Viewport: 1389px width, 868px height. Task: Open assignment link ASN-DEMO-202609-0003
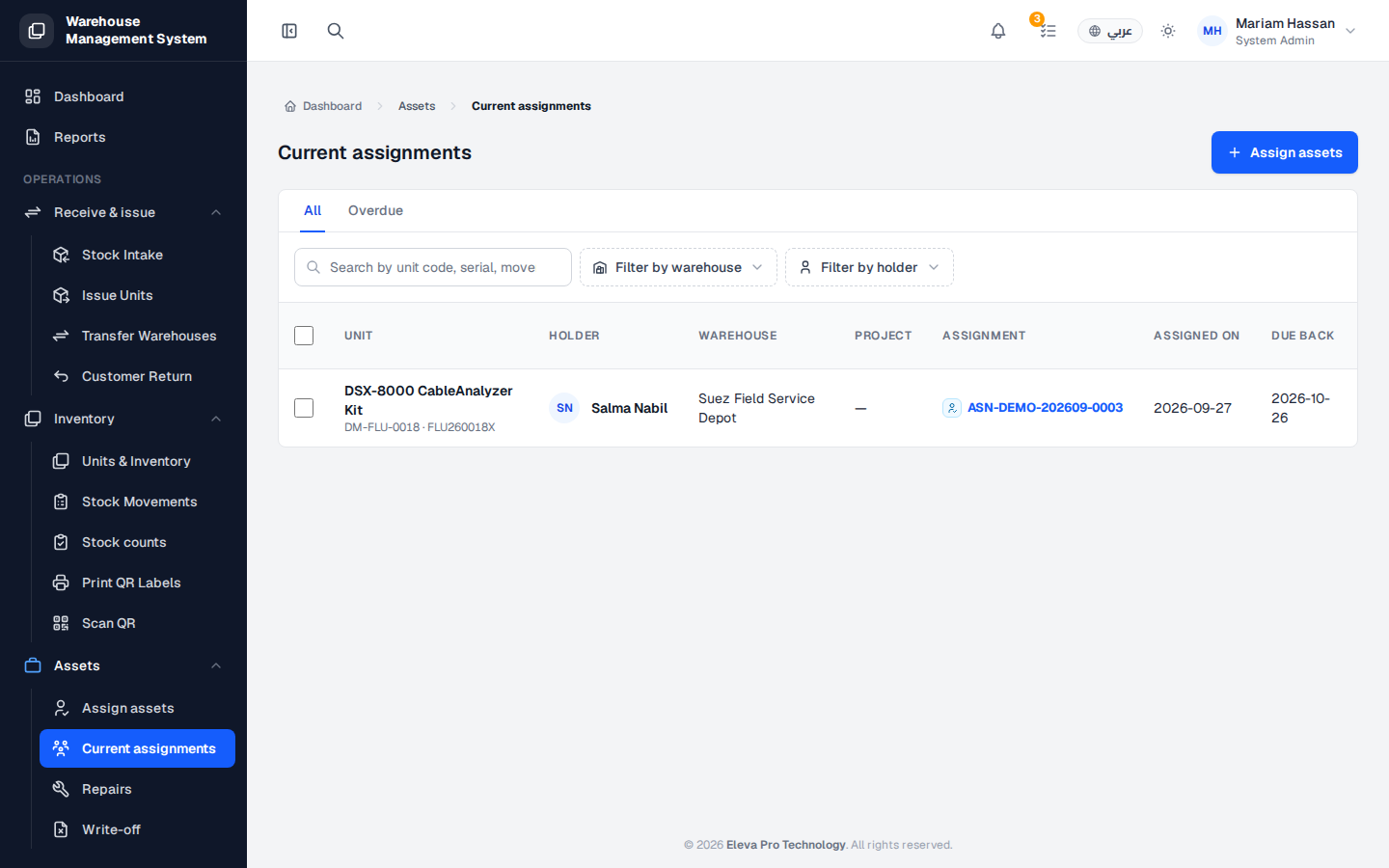pos(1045,408)
